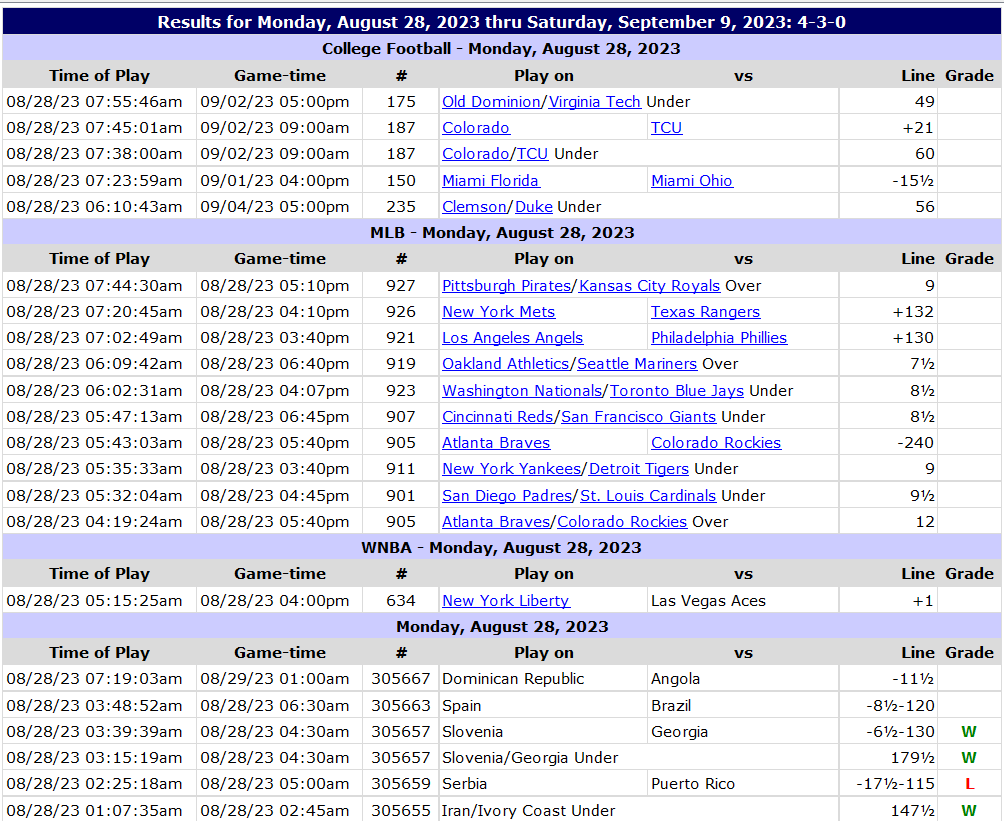Image resolution: width=1004 pixels, height=821 pixels.
Task: Open the Cincinnati Reds link
Action: 498,418
